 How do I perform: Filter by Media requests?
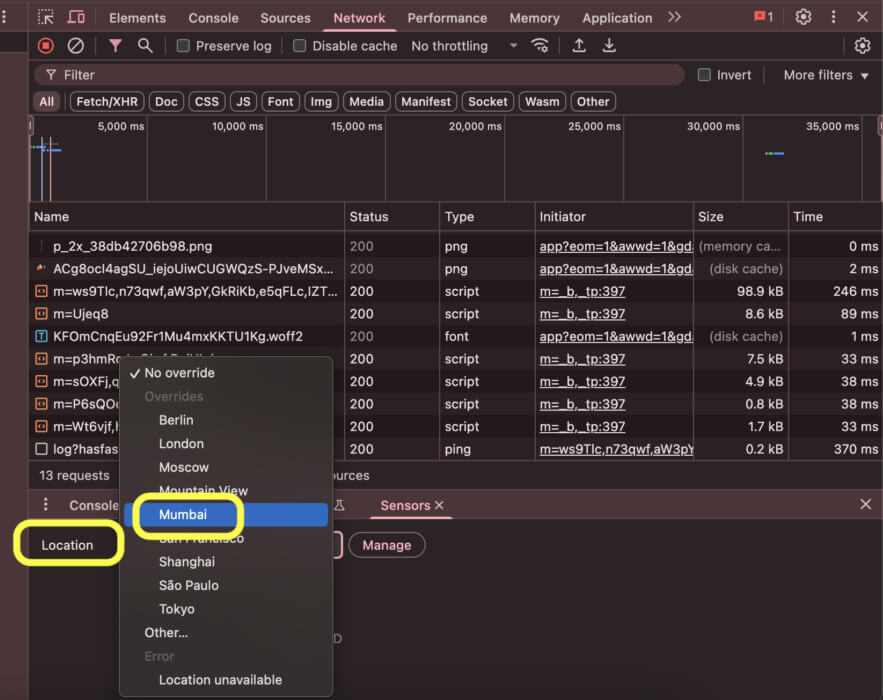pos(367,101)
